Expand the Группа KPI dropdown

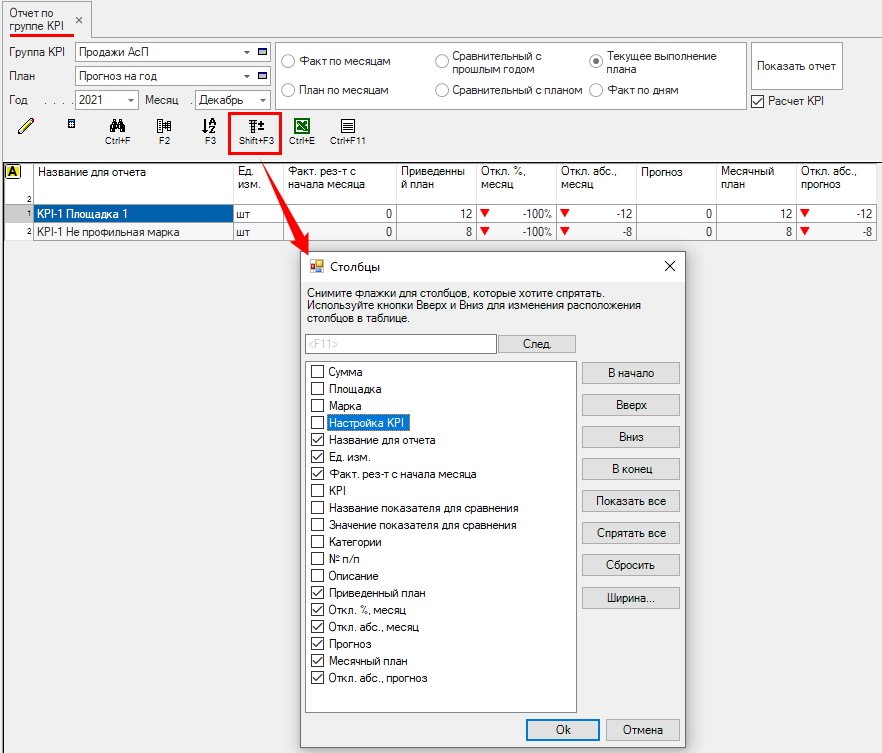click(x=246, y=52)
